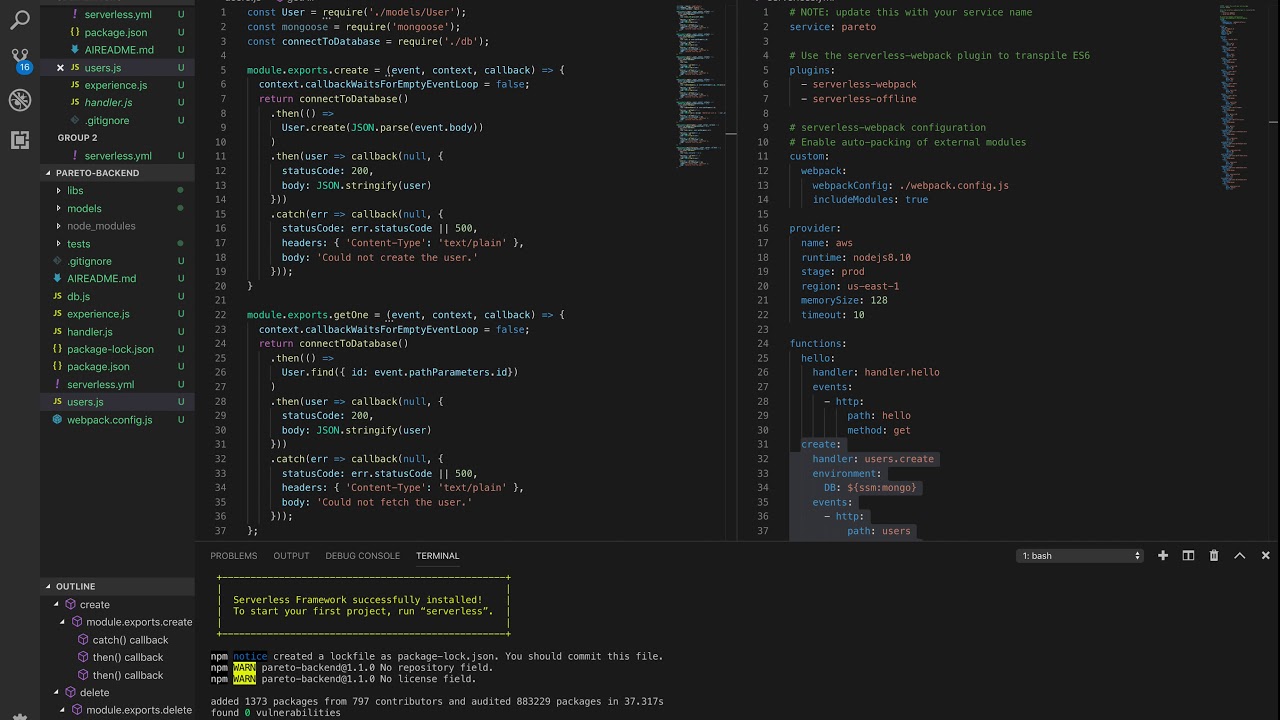
Task: Click 'DB: ${ssm:mongo}' line
Action: point(870,488)
